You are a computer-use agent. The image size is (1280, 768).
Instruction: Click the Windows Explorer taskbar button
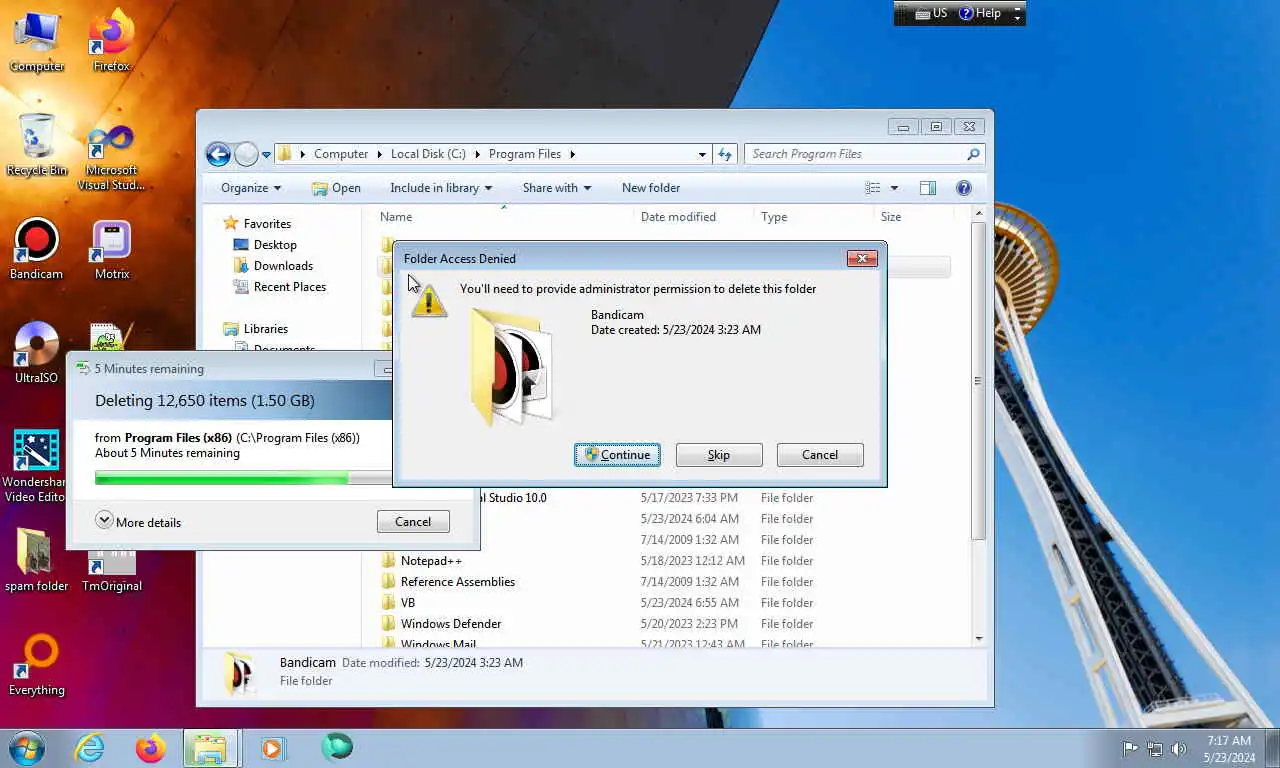[210, 747]
